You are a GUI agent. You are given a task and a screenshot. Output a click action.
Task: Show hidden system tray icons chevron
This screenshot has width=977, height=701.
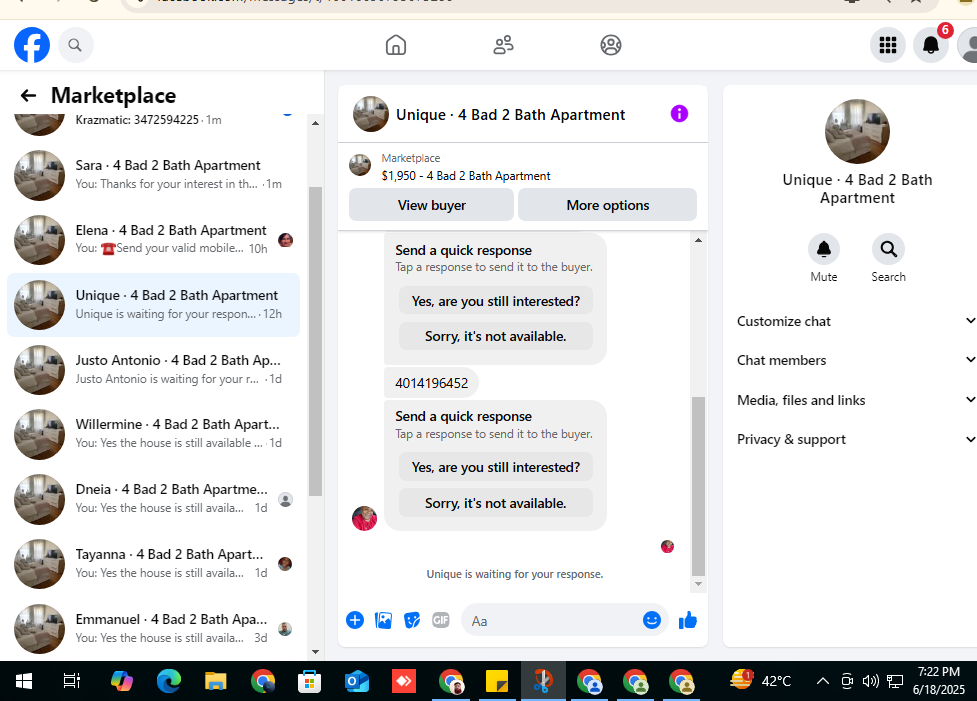822,681
